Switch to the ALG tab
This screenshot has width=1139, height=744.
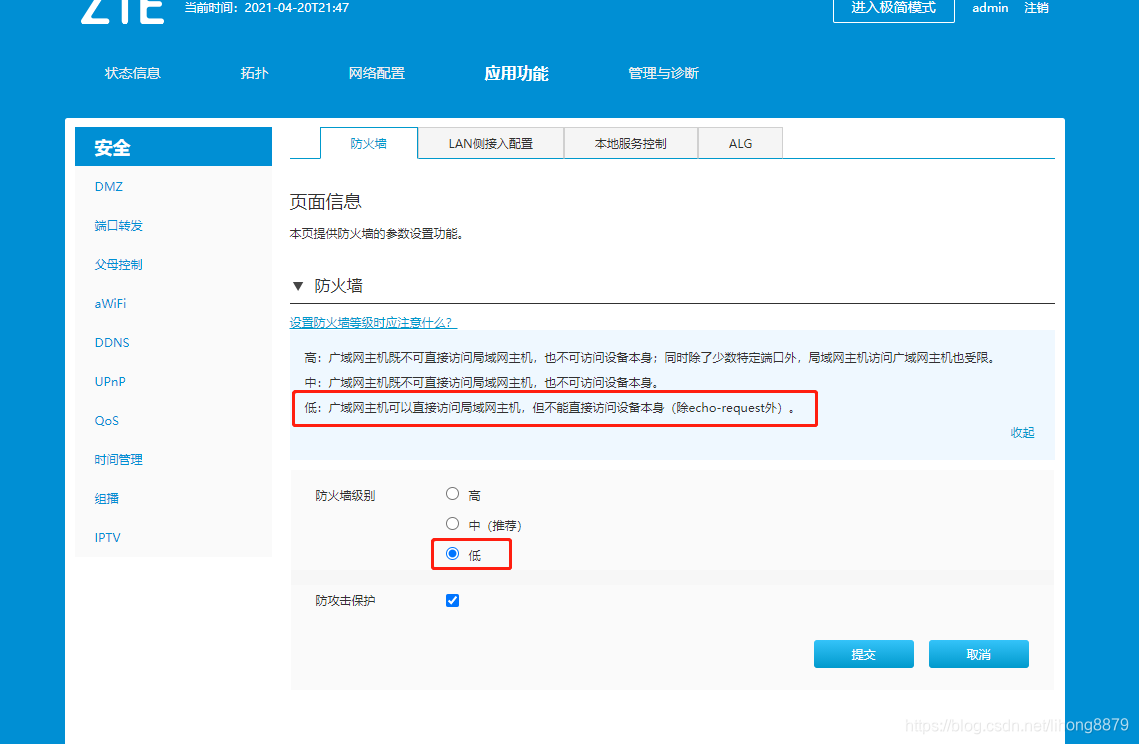[740, 143]
